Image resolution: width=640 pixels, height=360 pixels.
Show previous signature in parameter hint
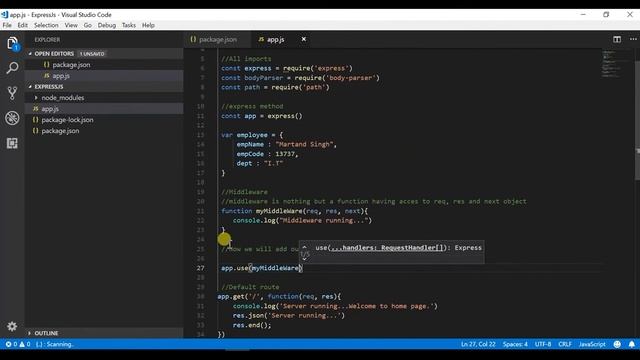coord(304,247)
